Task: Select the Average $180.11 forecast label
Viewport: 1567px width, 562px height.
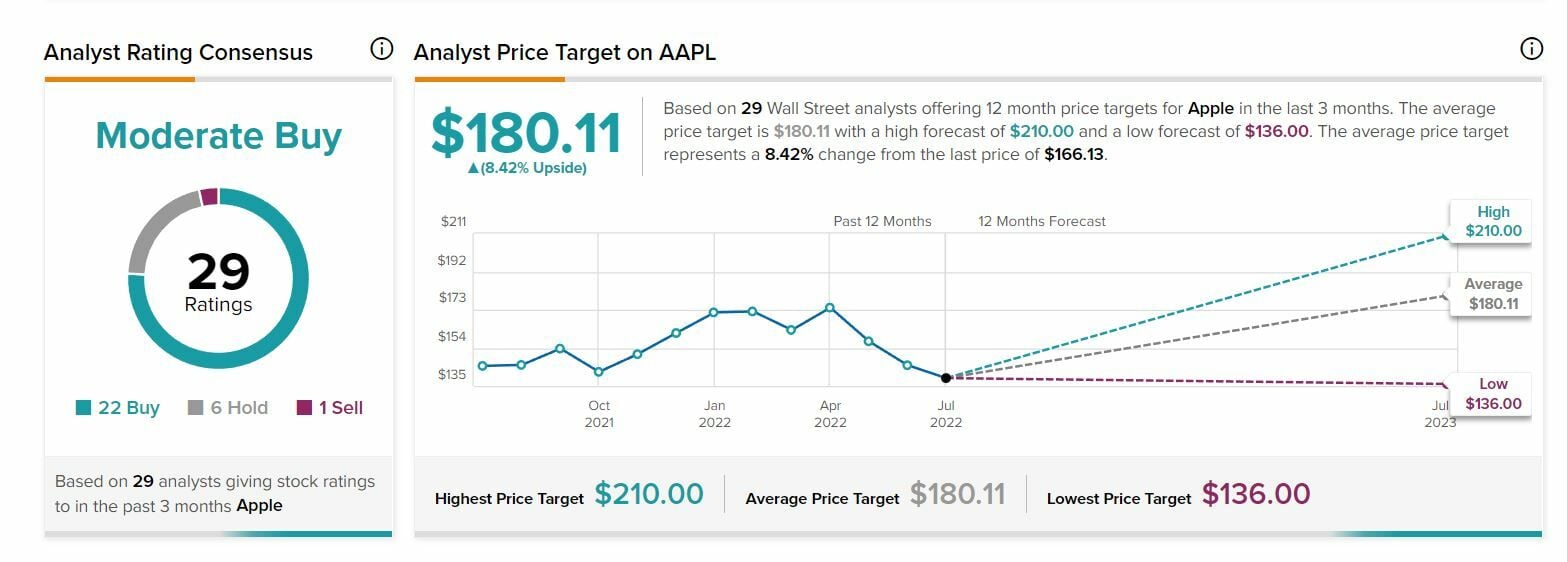Action: (x=1492, y=294)
